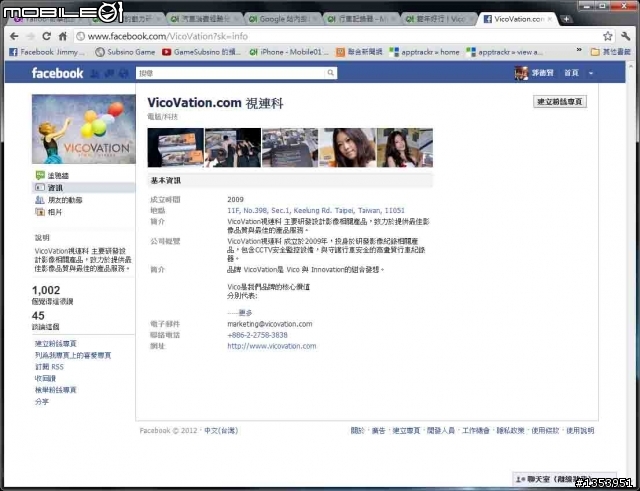Screen dimensions: 640x491
Task: Open the account dropdown arrow in the Facebook header
Action: coord(591,73)
